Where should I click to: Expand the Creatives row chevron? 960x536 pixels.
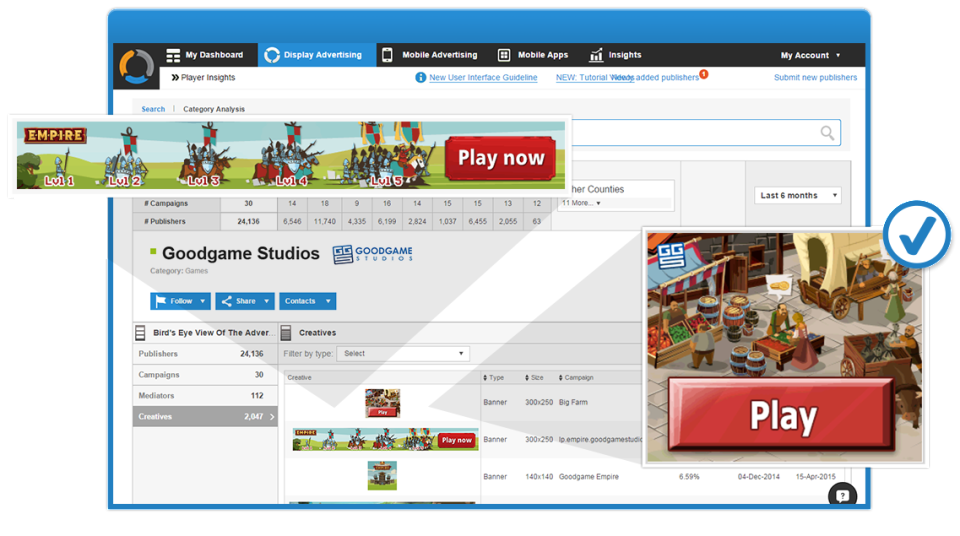272,417
